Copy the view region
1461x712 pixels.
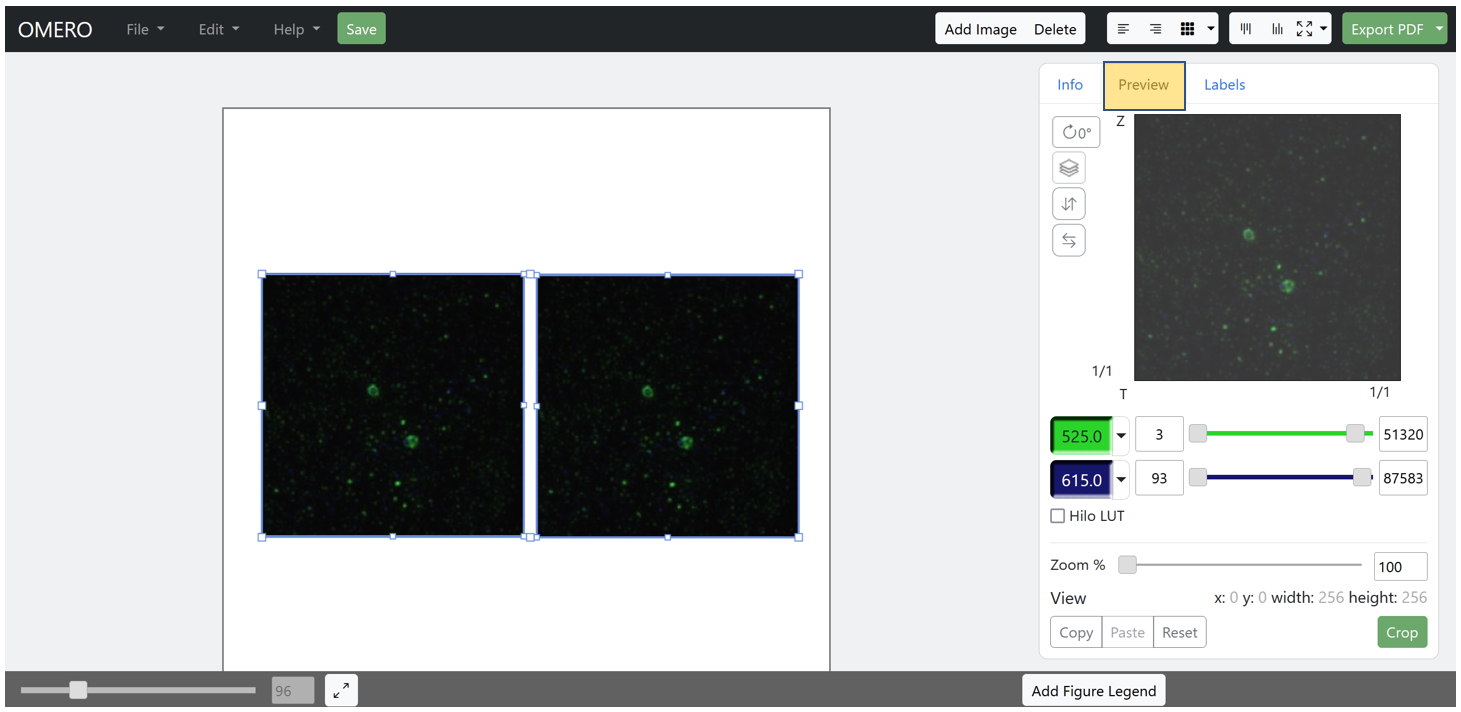[1076, 632]
